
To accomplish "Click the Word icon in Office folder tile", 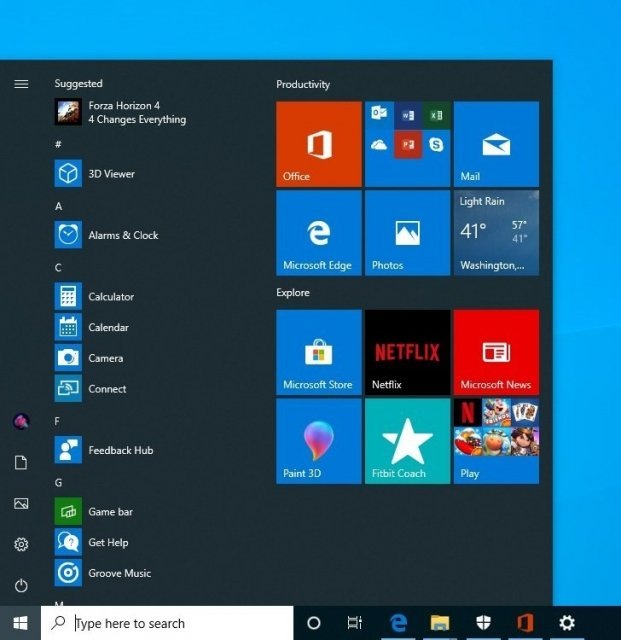I will tap(408, 116).
